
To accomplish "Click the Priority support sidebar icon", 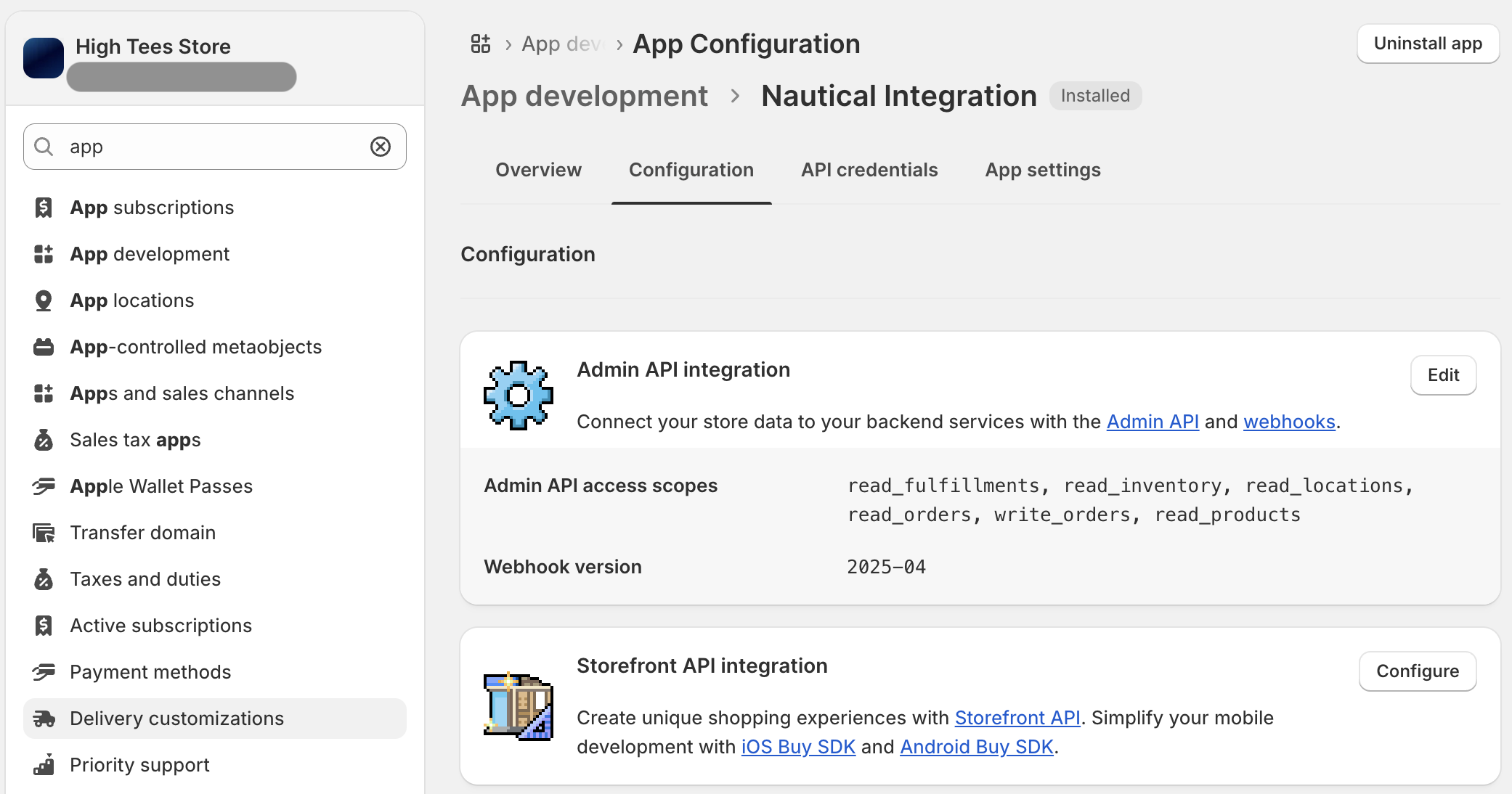I will pyautogui.click(x=44, y=765).
